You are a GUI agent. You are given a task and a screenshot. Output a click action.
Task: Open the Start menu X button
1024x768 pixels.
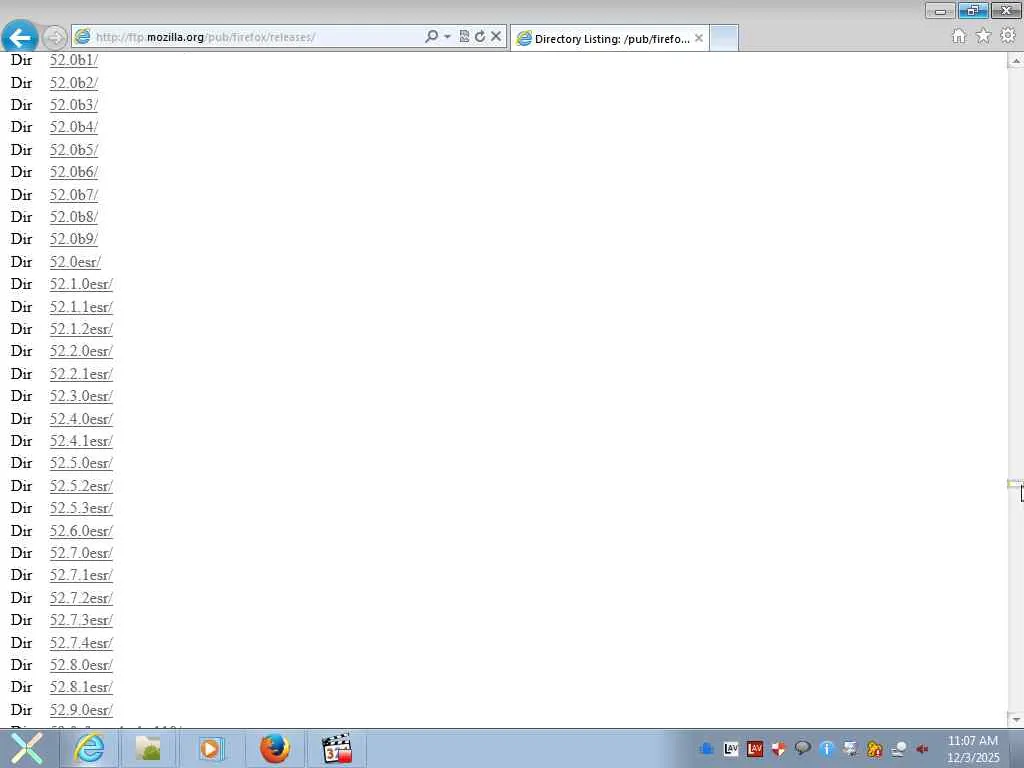[26, 748]
